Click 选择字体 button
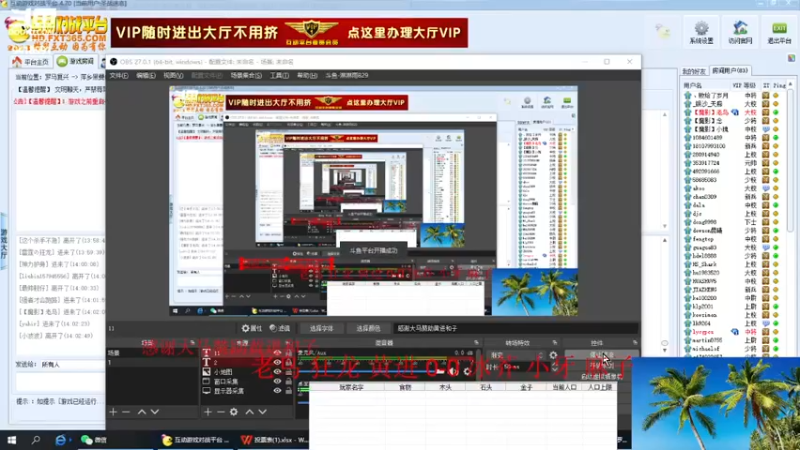The image size is (800, 450). (x=321, y=328)
